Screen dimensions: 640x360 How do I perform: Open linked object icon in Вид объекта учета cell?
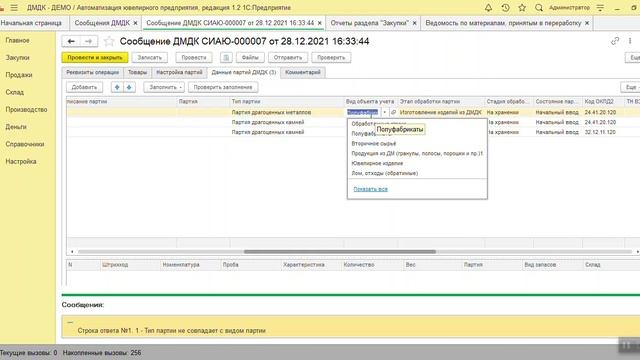(x=393, y=112)
